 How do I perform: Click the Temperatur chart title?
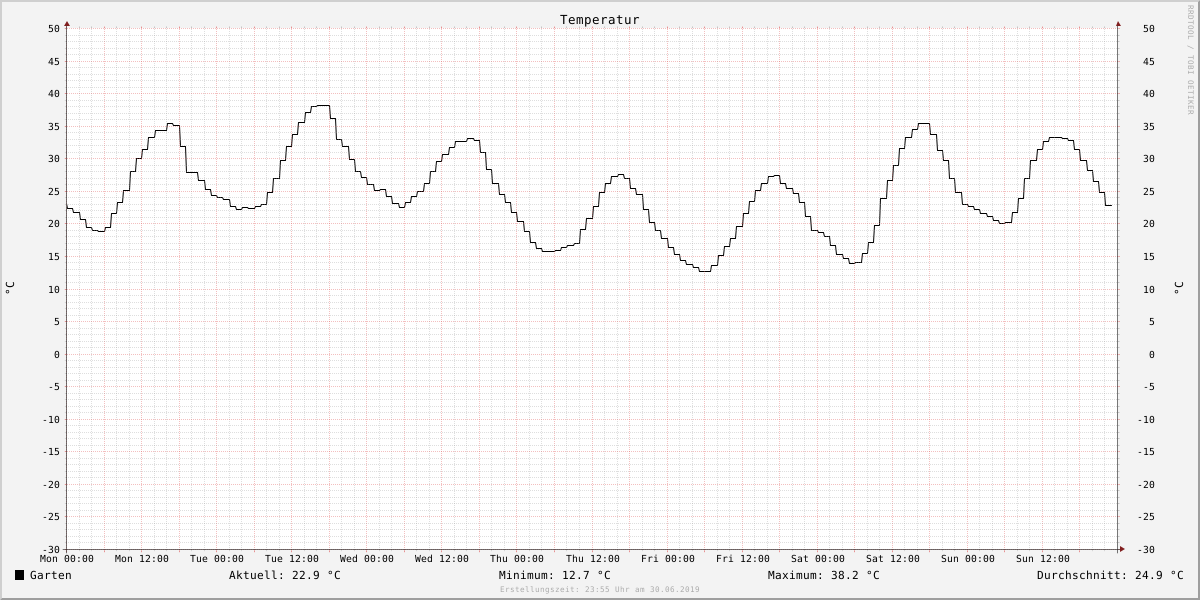600,20
